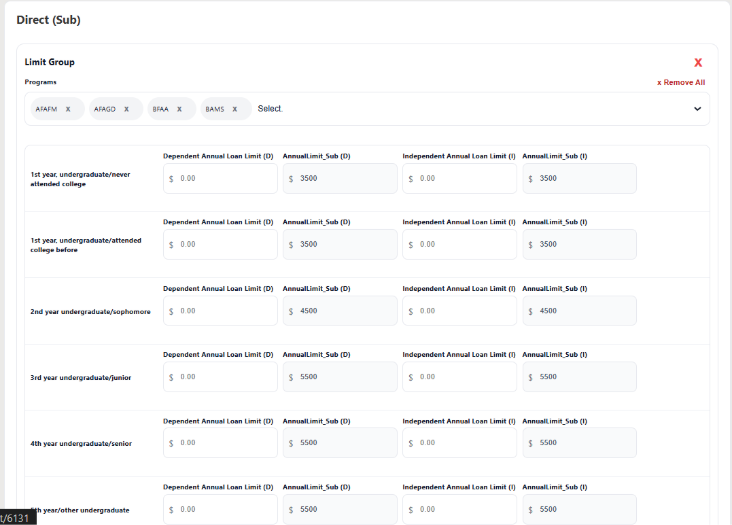This screenshot has width=732, height=525.
Task: Delete the Limit Group with red X
Action: (x=698, y=63)
